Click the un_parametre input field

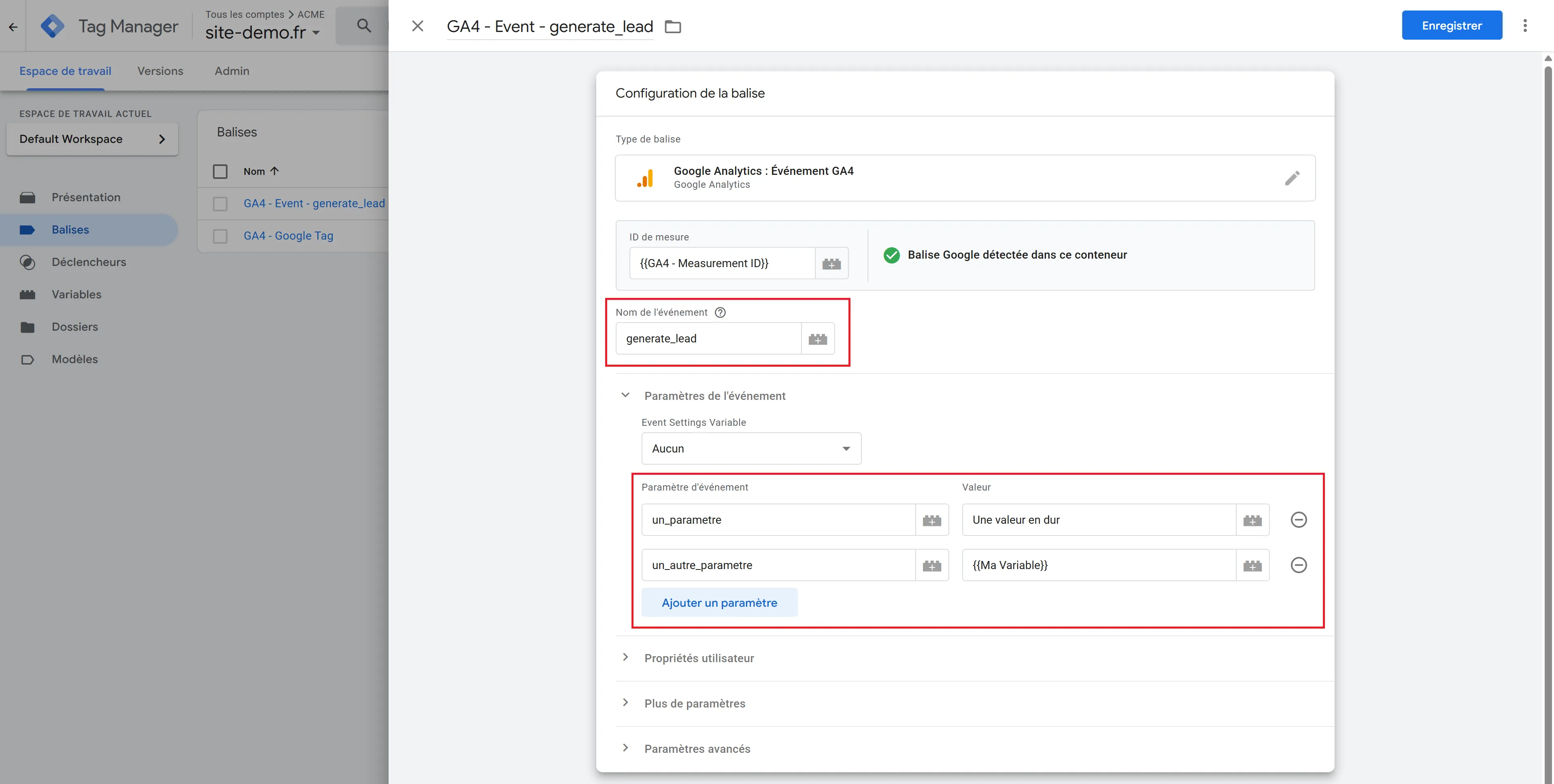[778, 520]
